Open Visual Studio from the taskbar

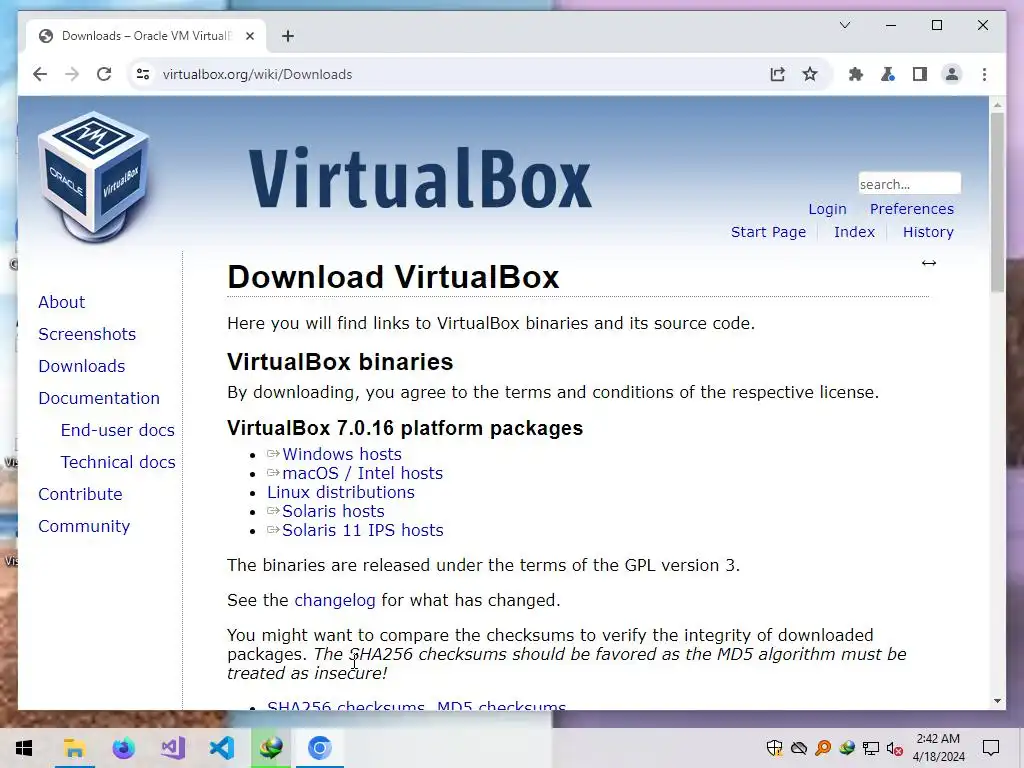pyautogui.click(x=172, y=748)
